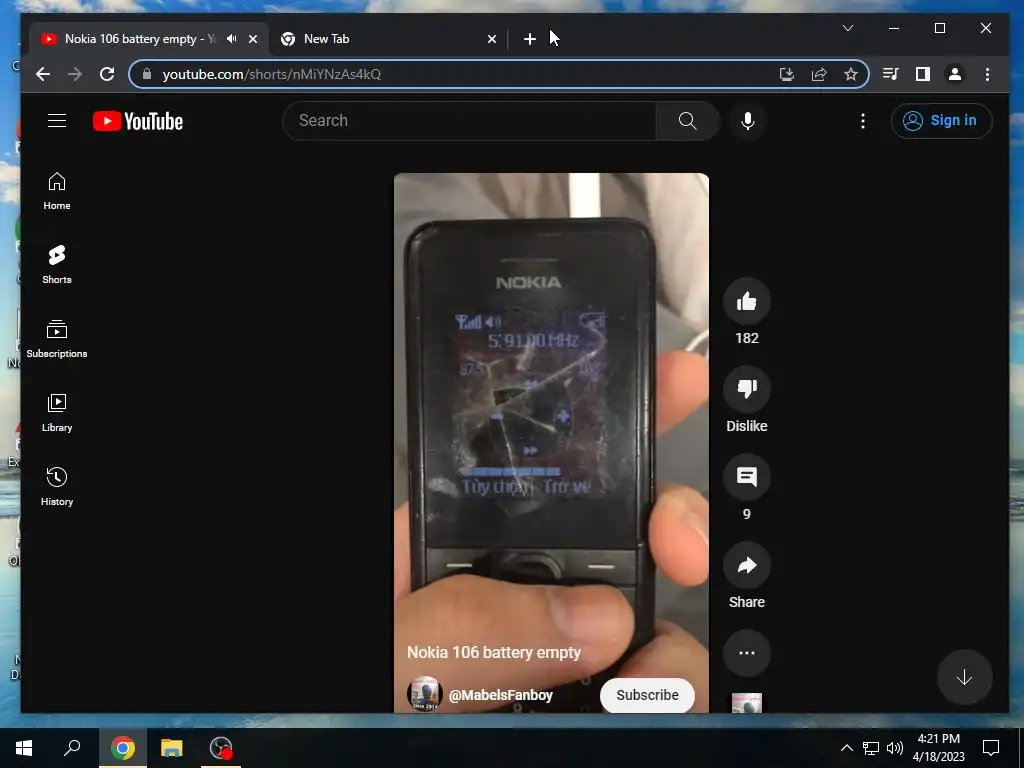Open Chrome media controls icon
Image resolution: width=1024 pixels, height=768 pixels.
[x=890, y=74]
